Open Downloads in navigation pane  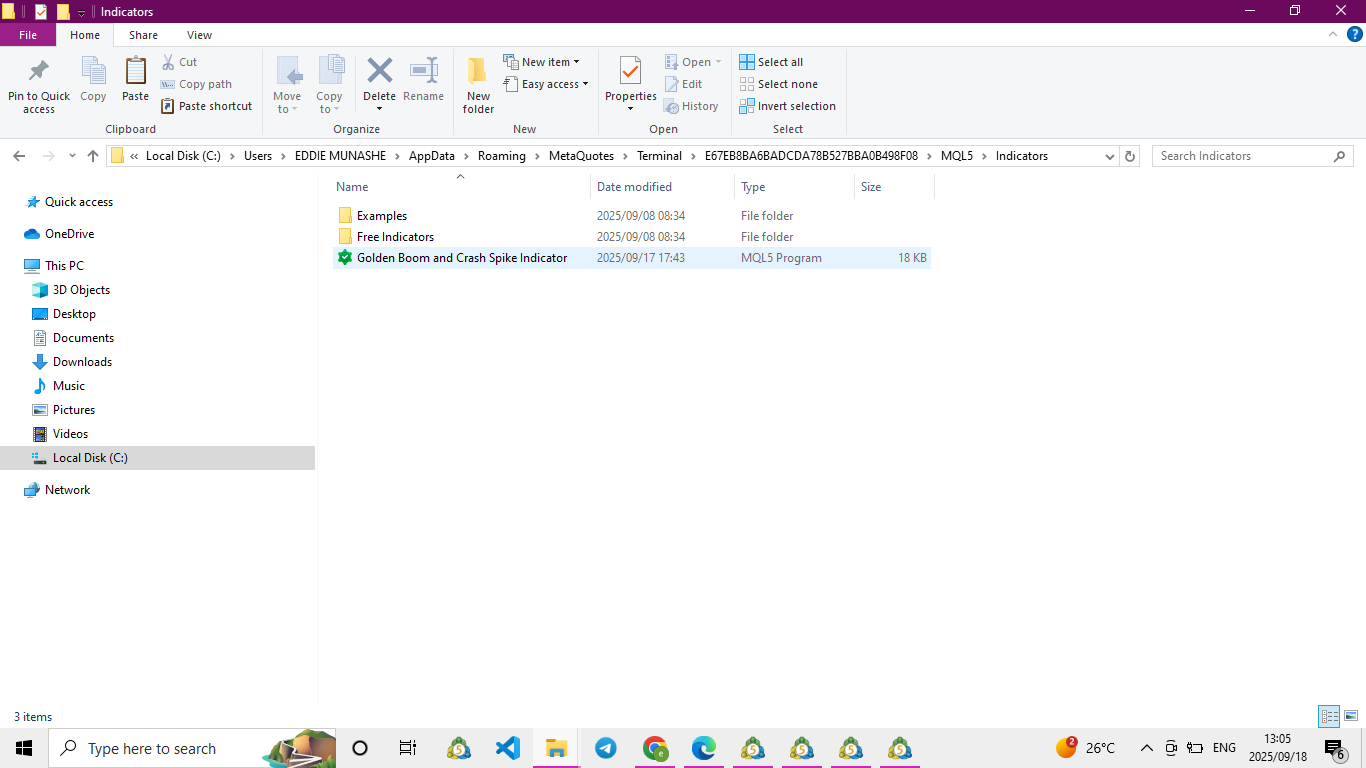click(x=82, y=362)
